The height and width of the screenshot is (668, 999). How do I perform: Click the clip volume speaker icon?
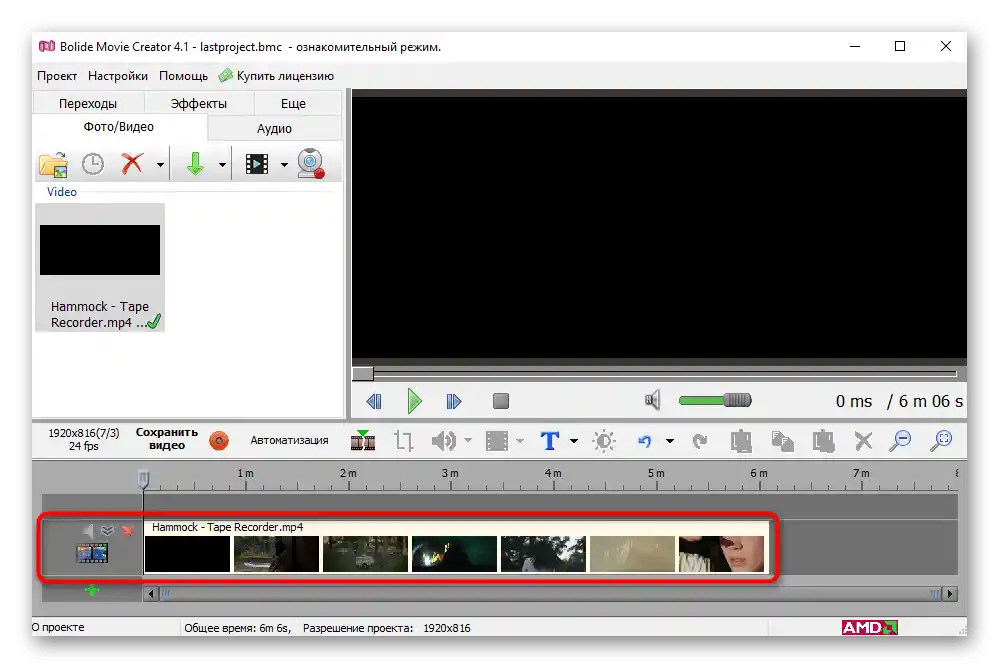(x=444, y=440)
